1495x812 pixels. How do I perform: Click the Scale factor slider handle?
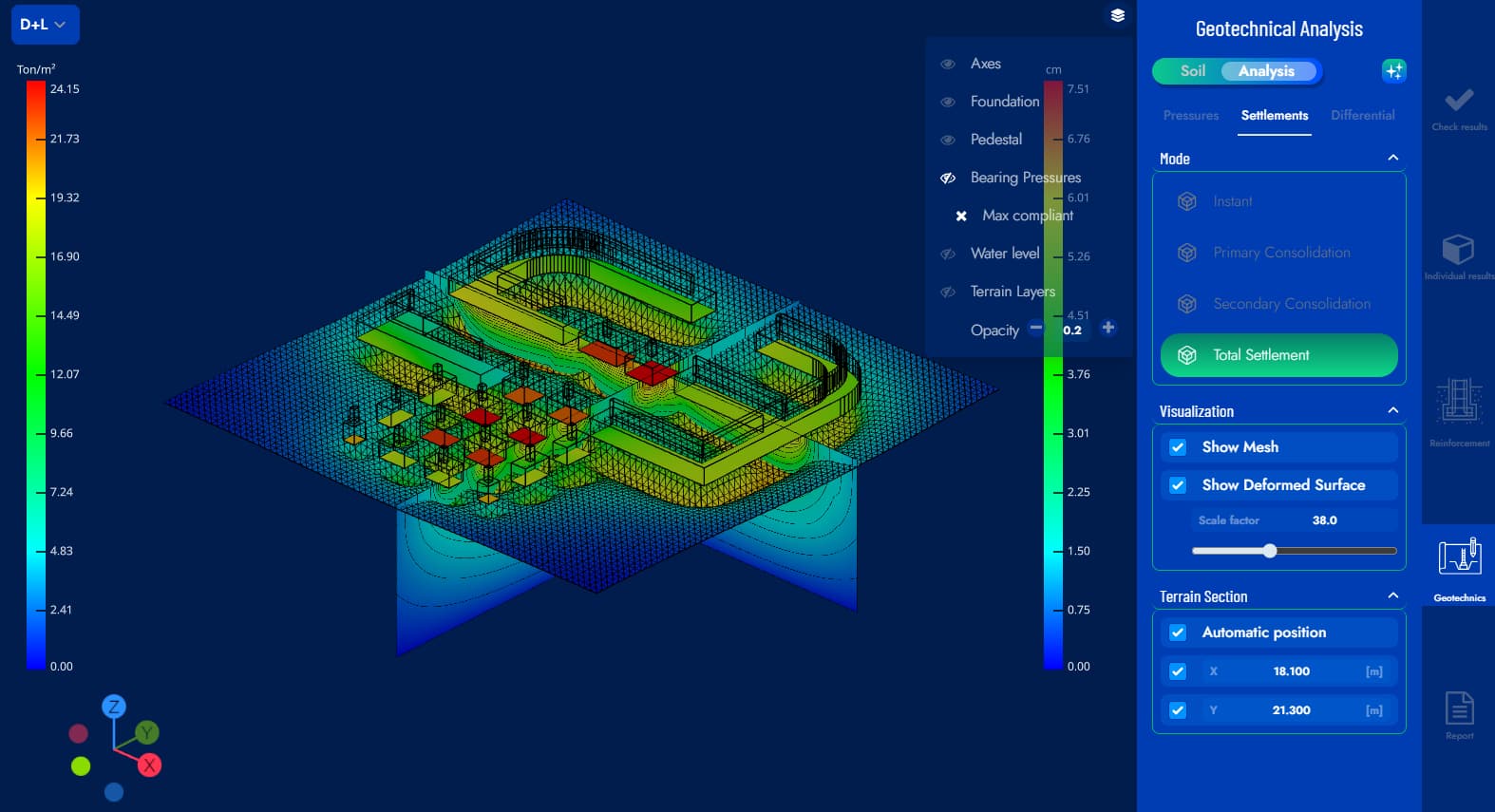(1270, 551)
